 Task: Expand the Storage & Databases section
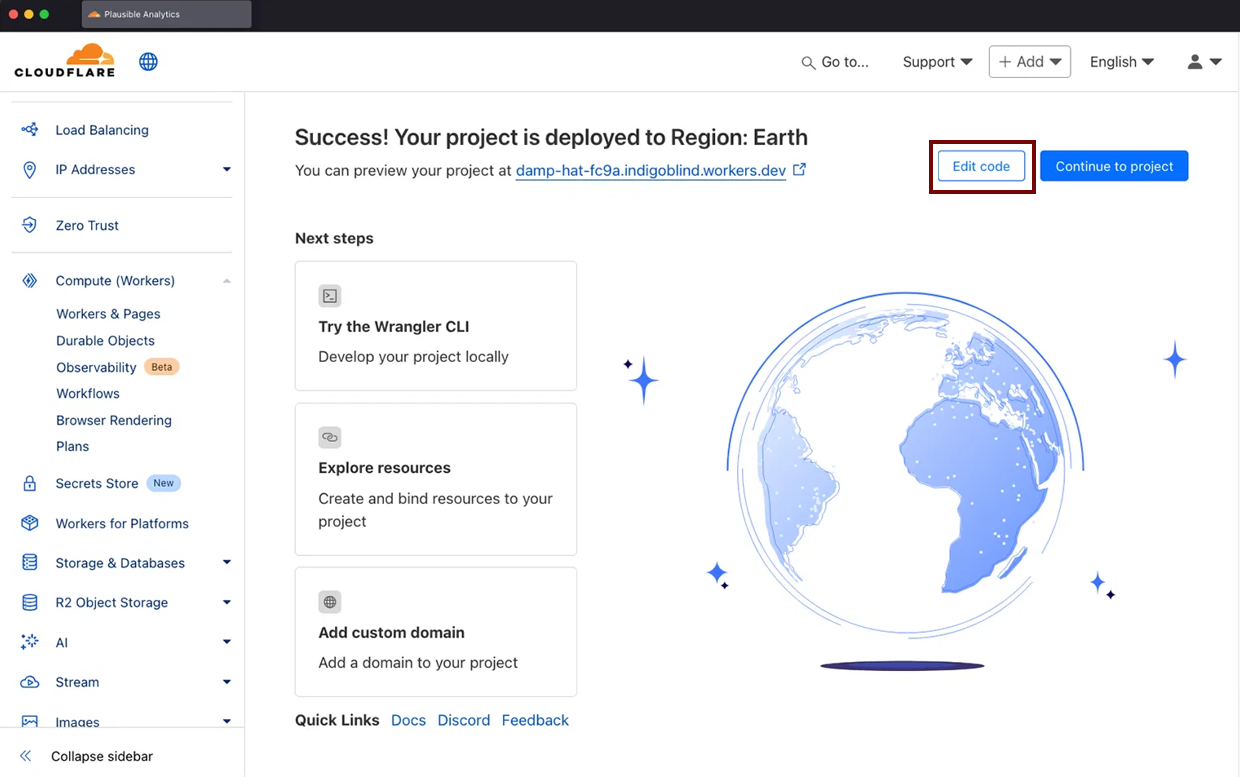227,563
